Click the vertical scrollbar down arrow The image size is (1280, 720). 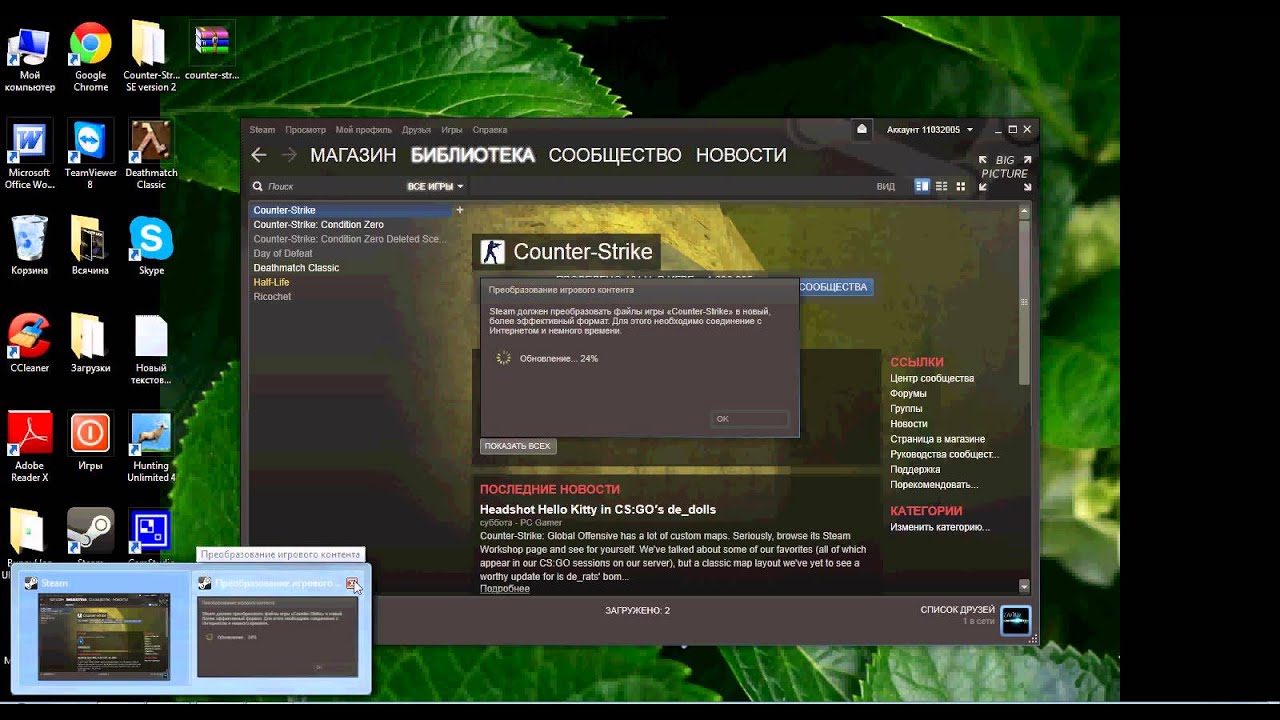click(x=1024, y=586)
